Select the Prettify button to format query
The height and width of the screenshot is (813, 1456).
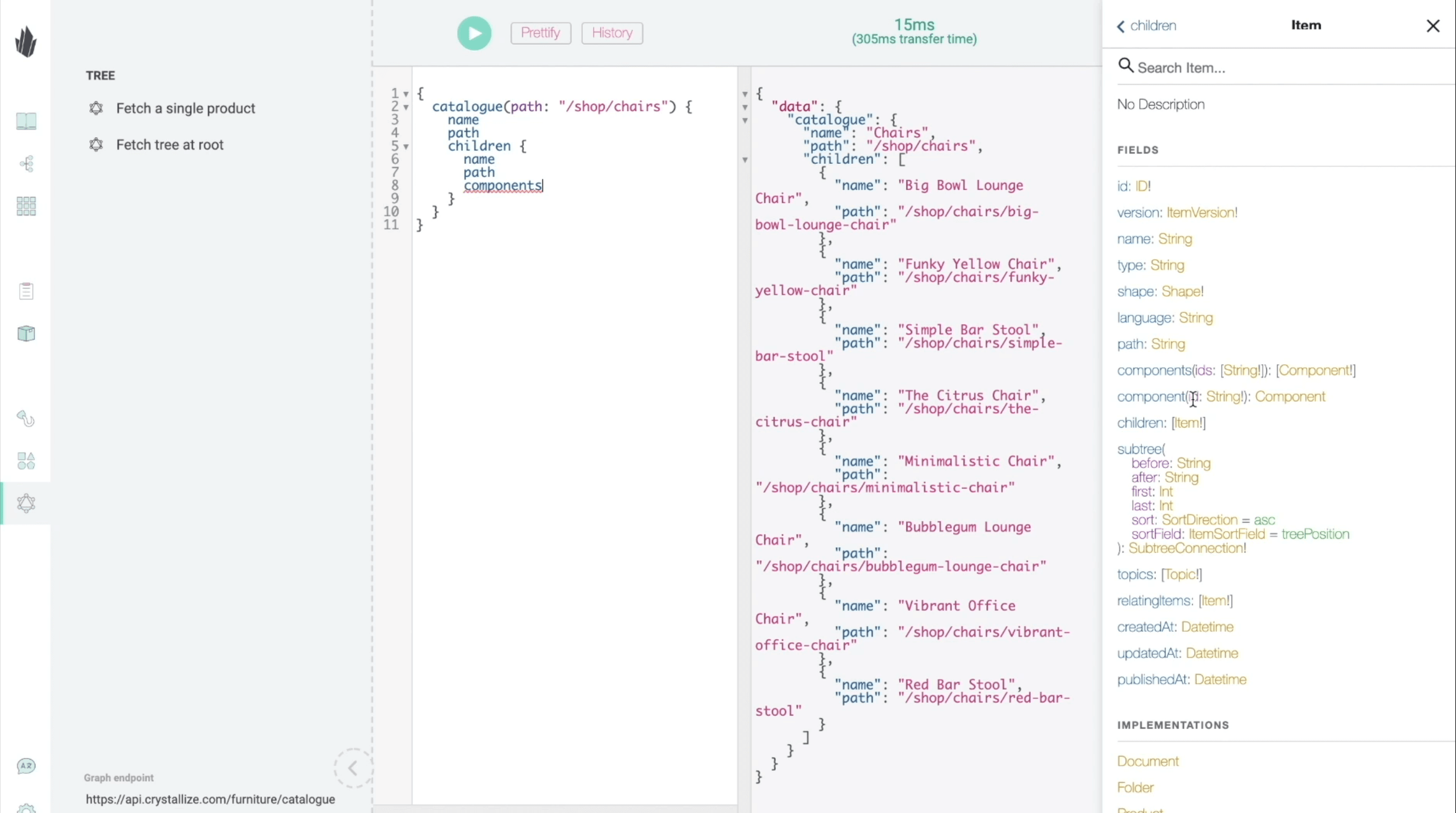point(541,32)
